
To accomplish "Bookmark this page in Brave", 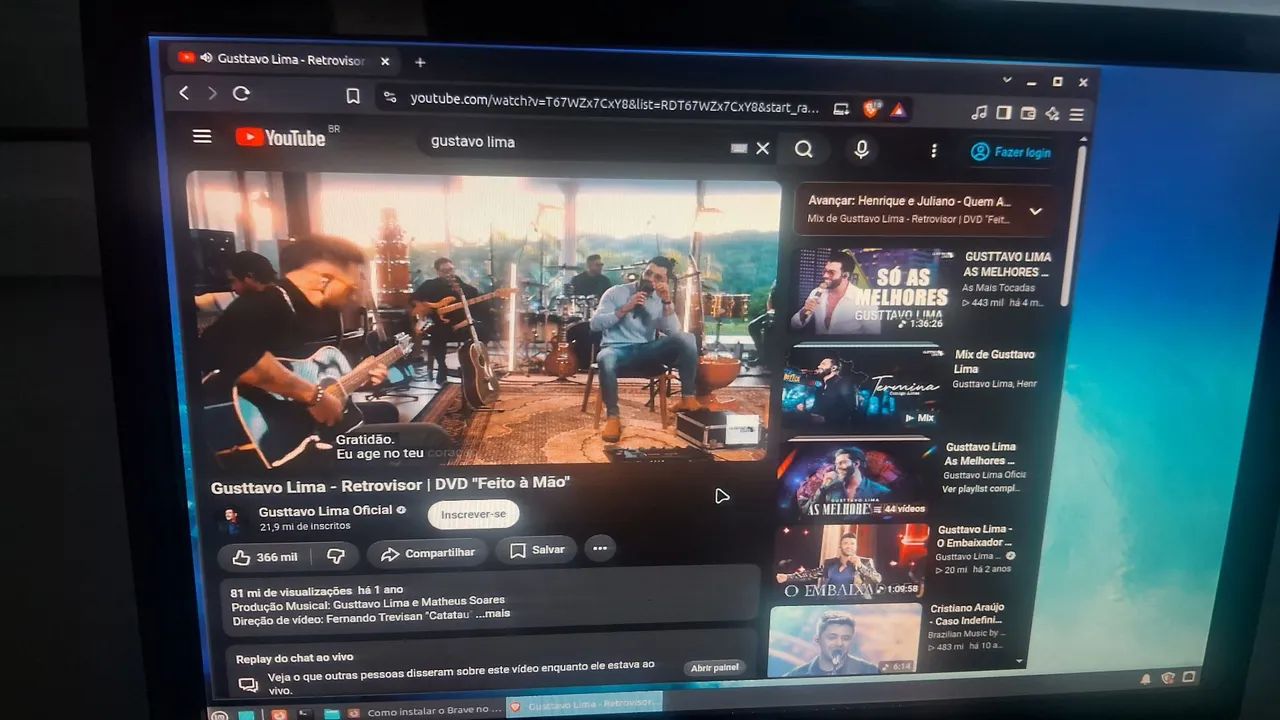I will point(352,96).
